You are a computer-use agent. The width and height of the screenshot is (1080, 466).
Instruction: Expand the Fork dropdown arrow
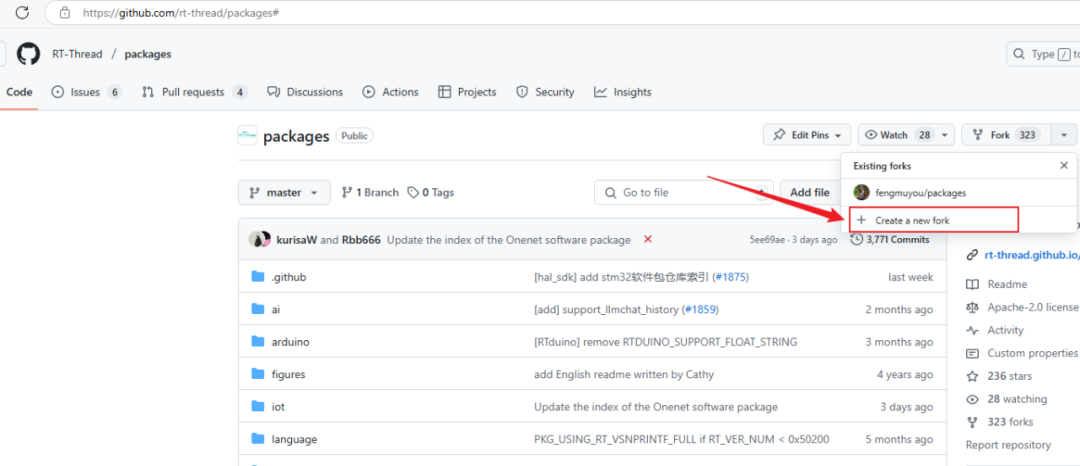click(1065, 135)
